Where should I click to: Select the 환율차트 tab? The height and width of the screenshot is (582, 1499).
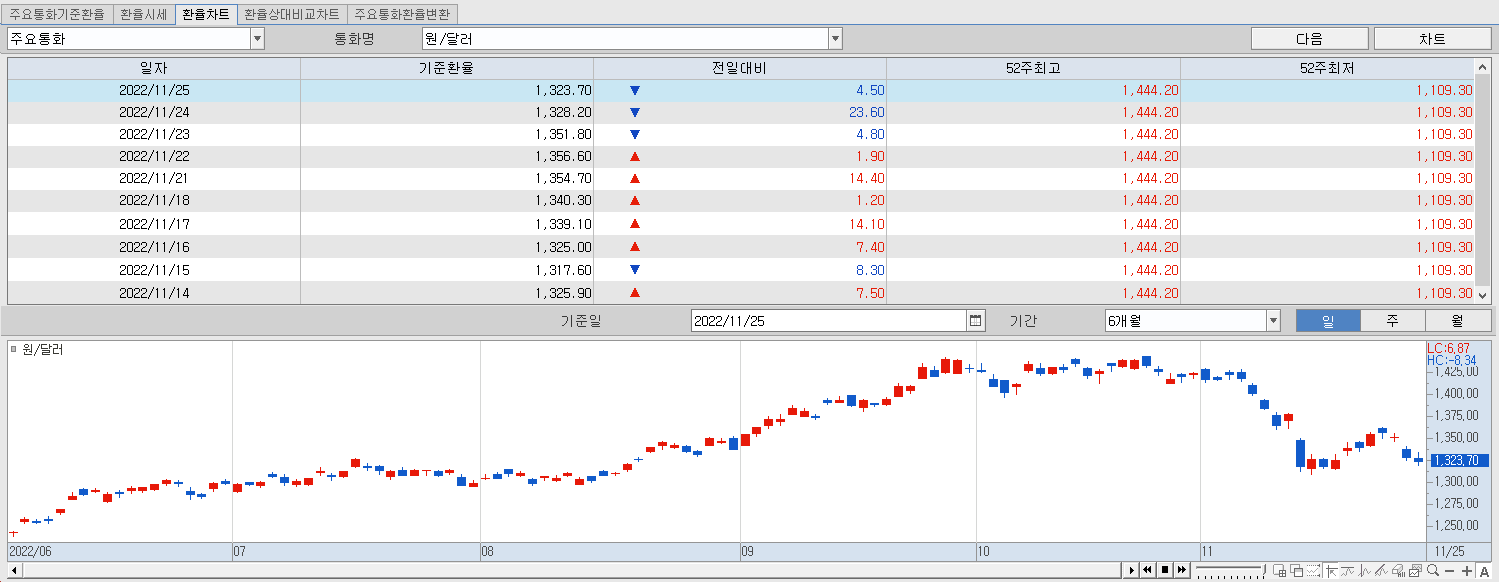tap(205, 15)
